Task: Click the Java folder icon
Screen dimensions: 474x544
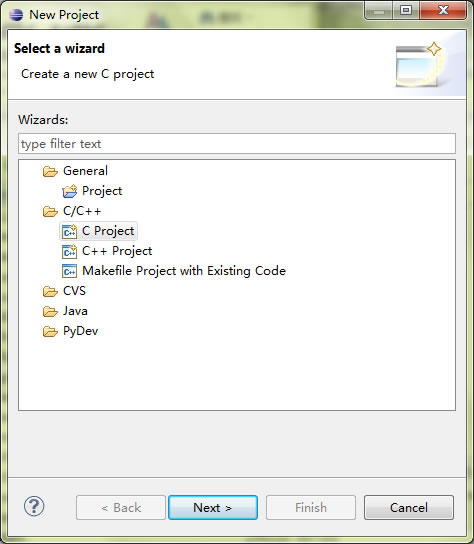Action: [x=50, y=312]
